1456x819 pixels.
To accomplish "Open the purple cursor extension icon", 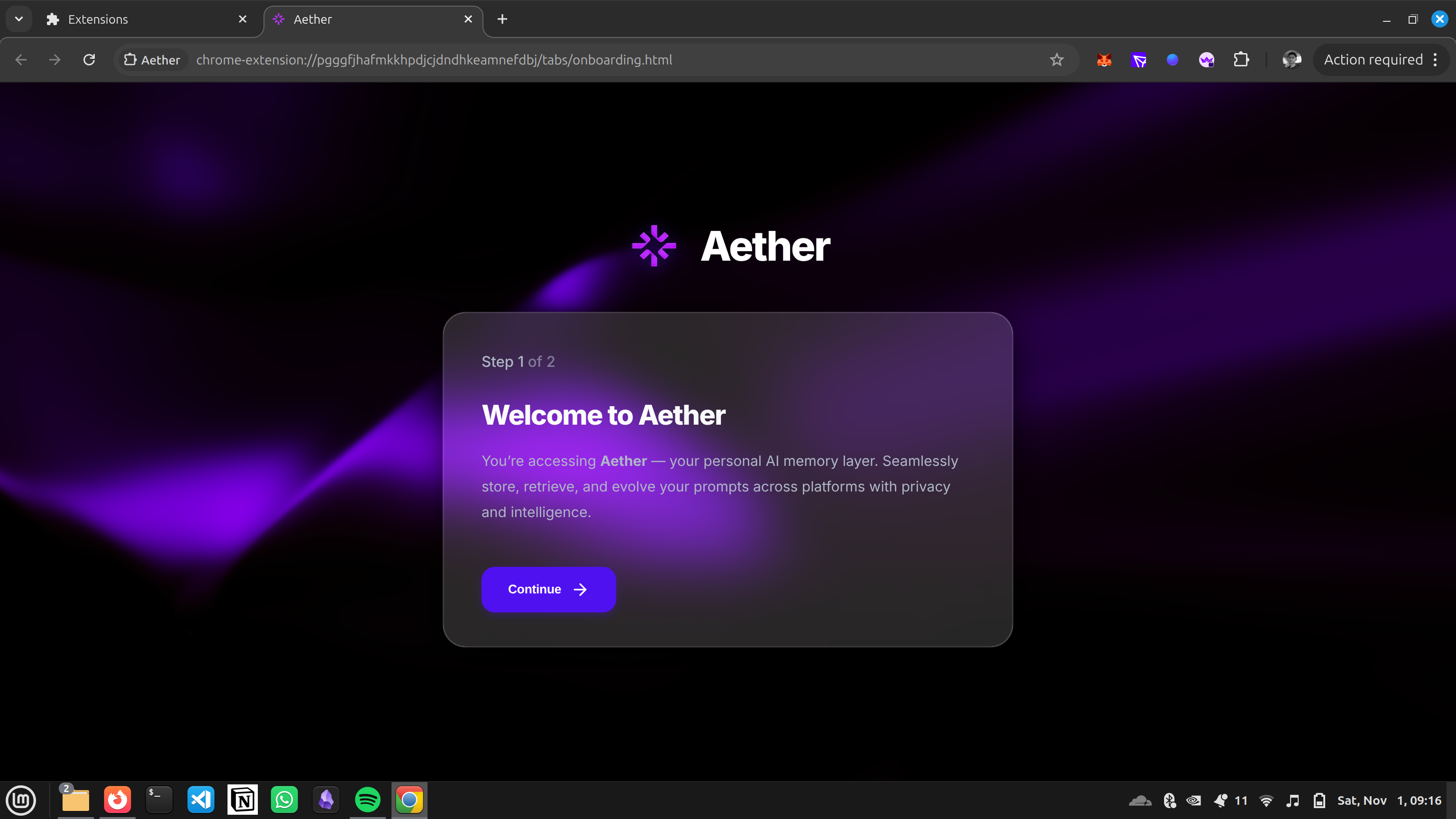I will point(1138,60).
